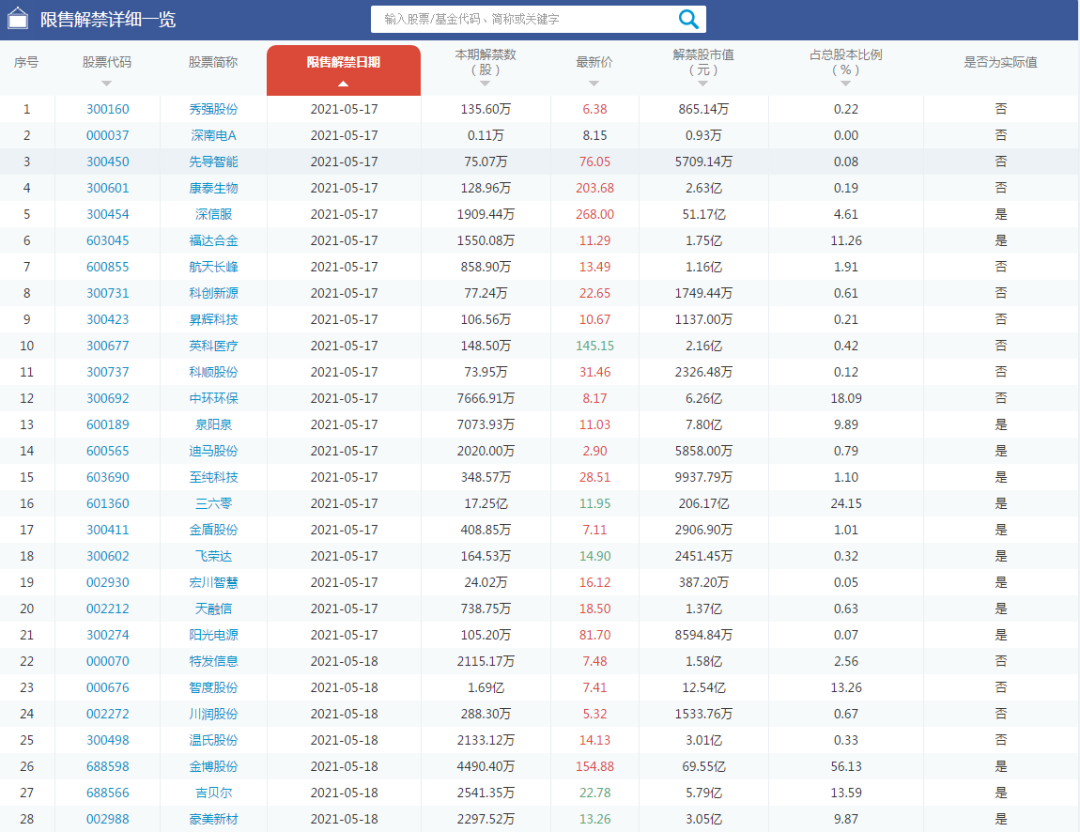Open stock code 300602 link

[x=107, y=556]
